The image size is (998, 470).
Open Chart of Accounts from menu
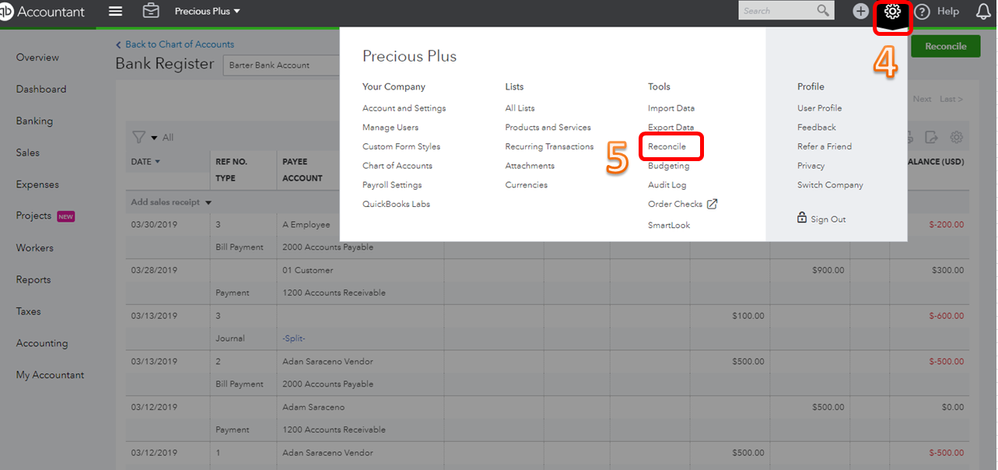pyautogui.click(x=397, y=166)
